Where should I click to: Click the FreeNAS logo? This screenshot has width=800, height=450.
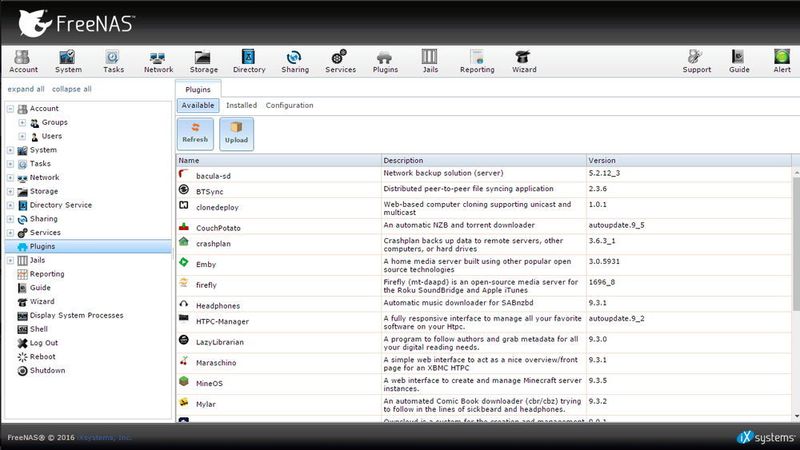[77, 23]
